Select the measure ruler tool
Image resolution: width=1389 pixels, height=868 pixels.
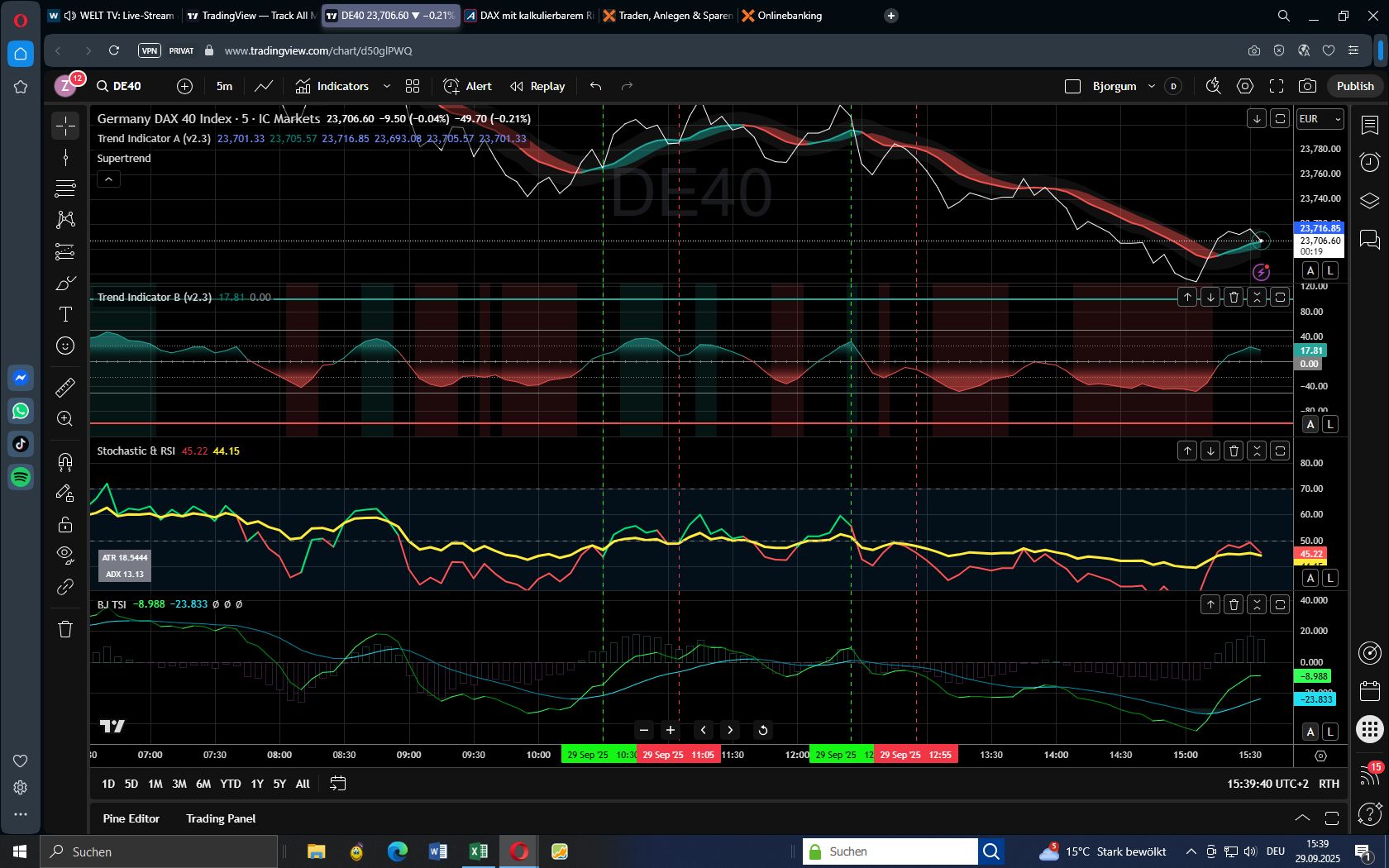point(64,387)
